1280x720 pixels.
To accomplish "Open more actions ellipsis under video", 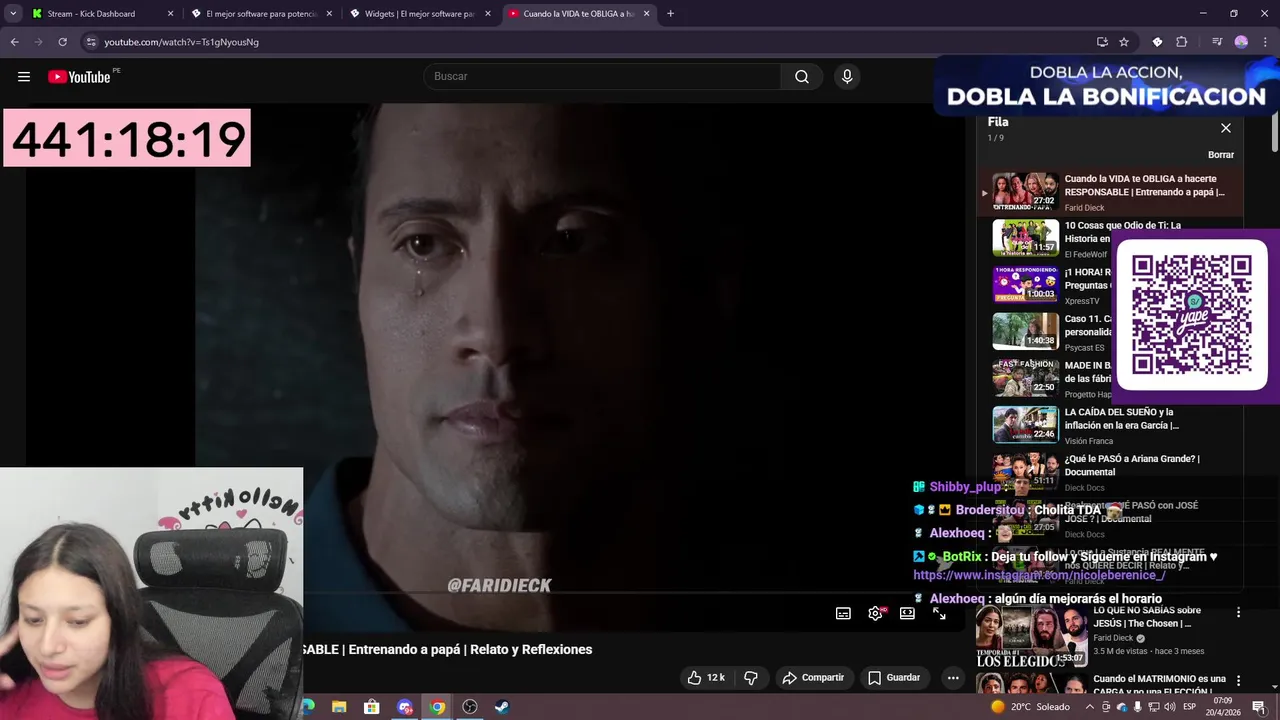I will point(953,678).
